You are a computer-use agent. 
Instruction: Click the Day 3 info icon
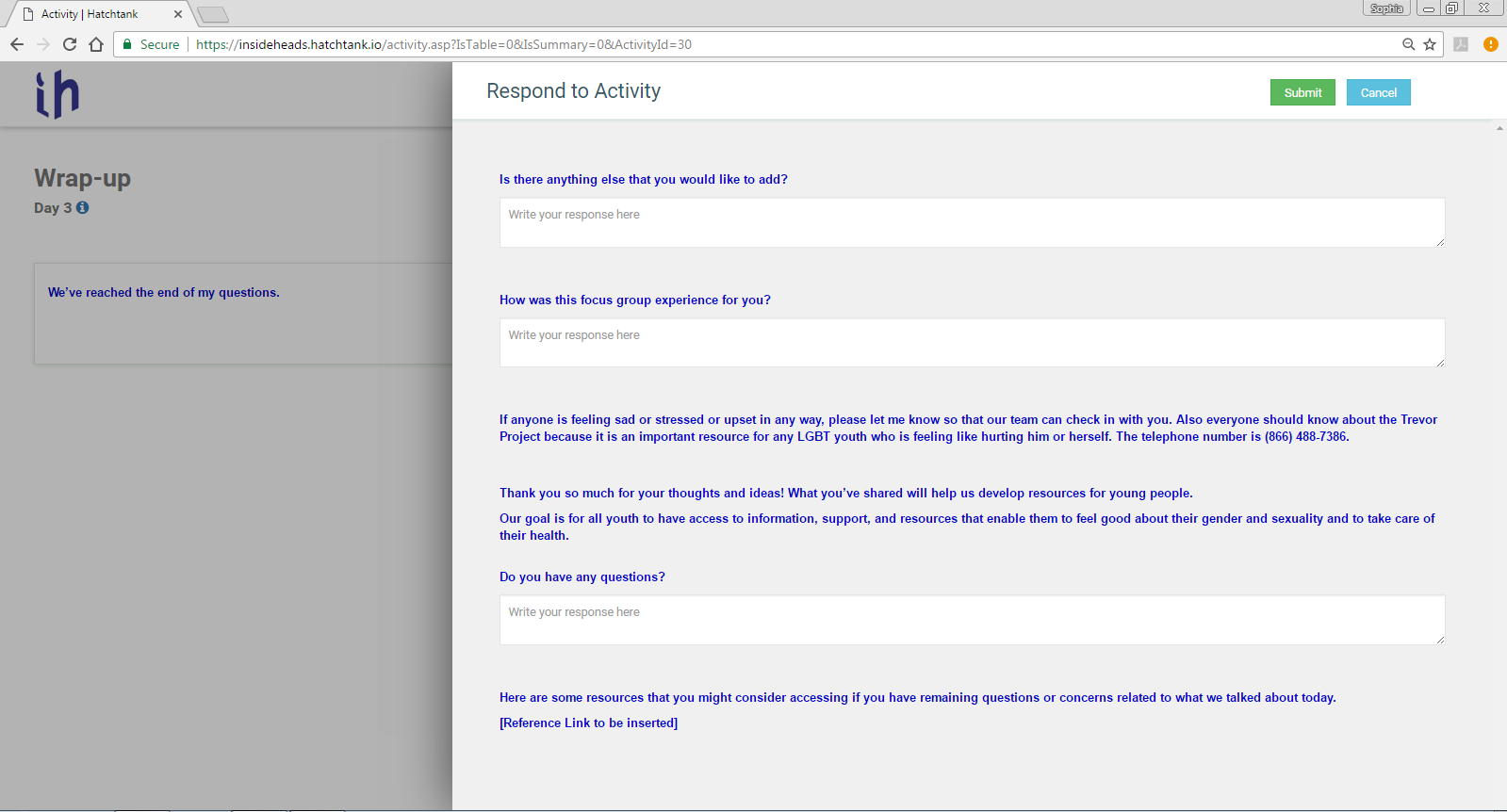click(x=83, y=207)
